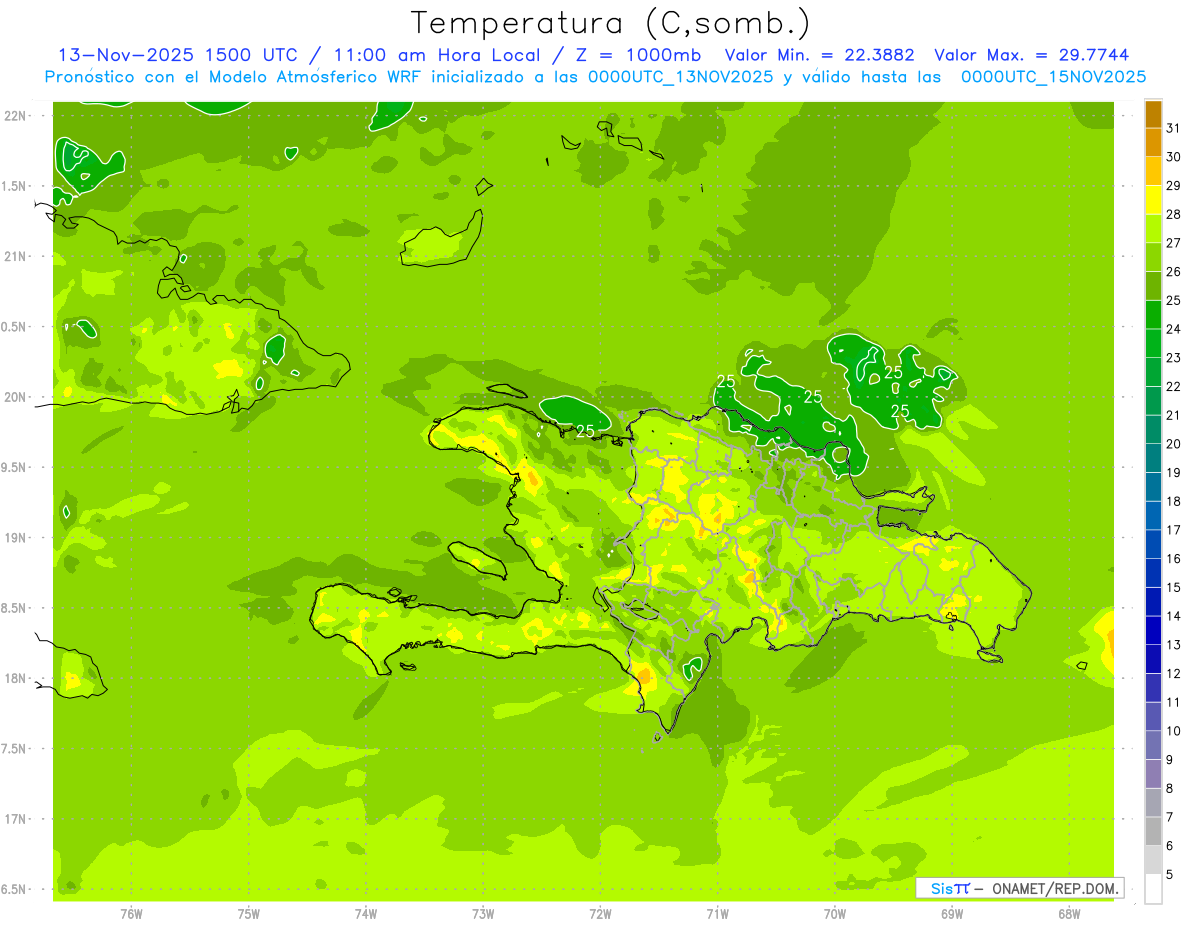Image resolution: width=1200 pixels, height=927 pixels.
Task: Click the "69W" longitude axis label
Action: [x=952, y=914]
